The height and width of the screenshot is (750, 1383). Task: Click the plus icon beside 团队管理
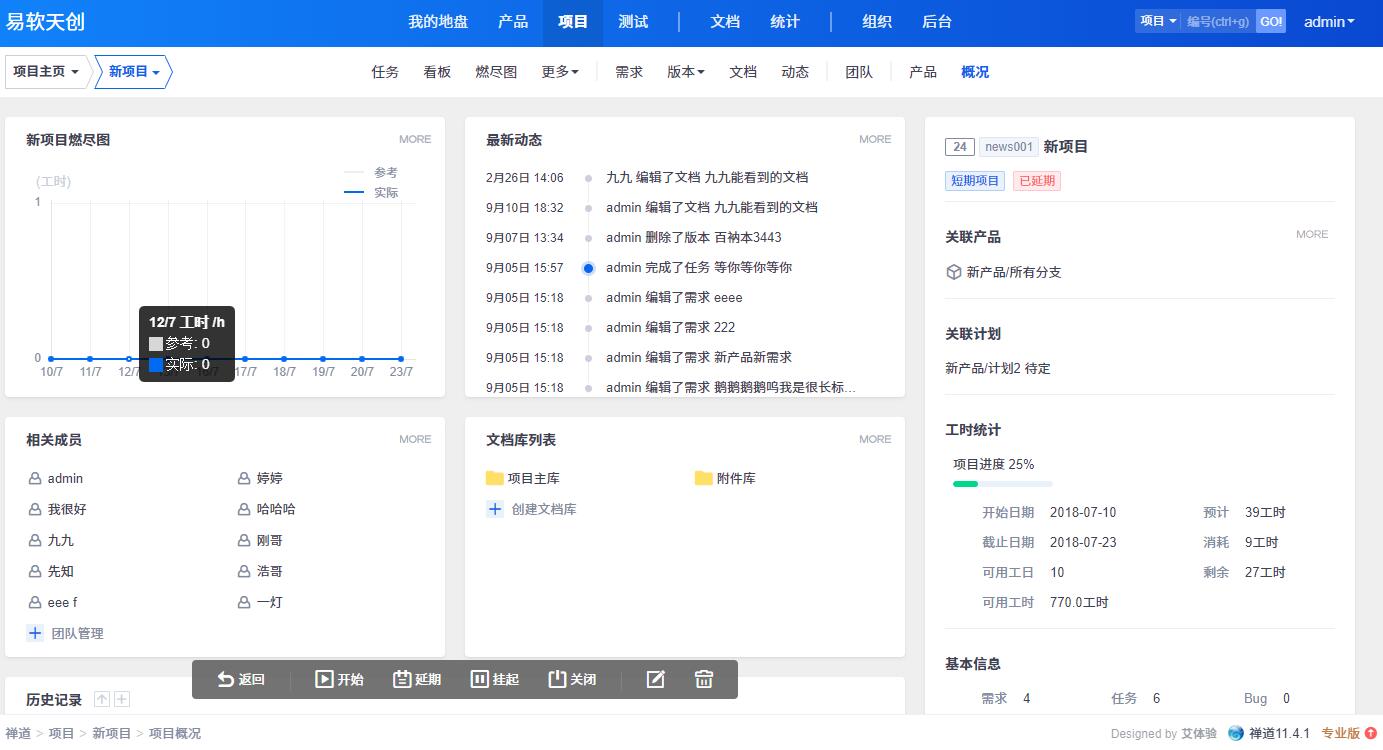[x=35, y=633]
